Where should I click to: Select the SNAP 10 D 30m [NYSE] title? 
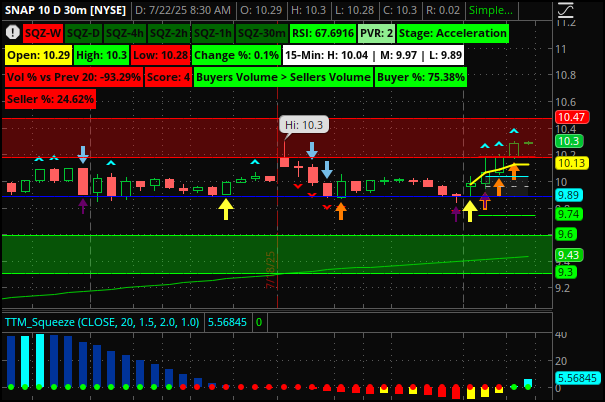65,10
